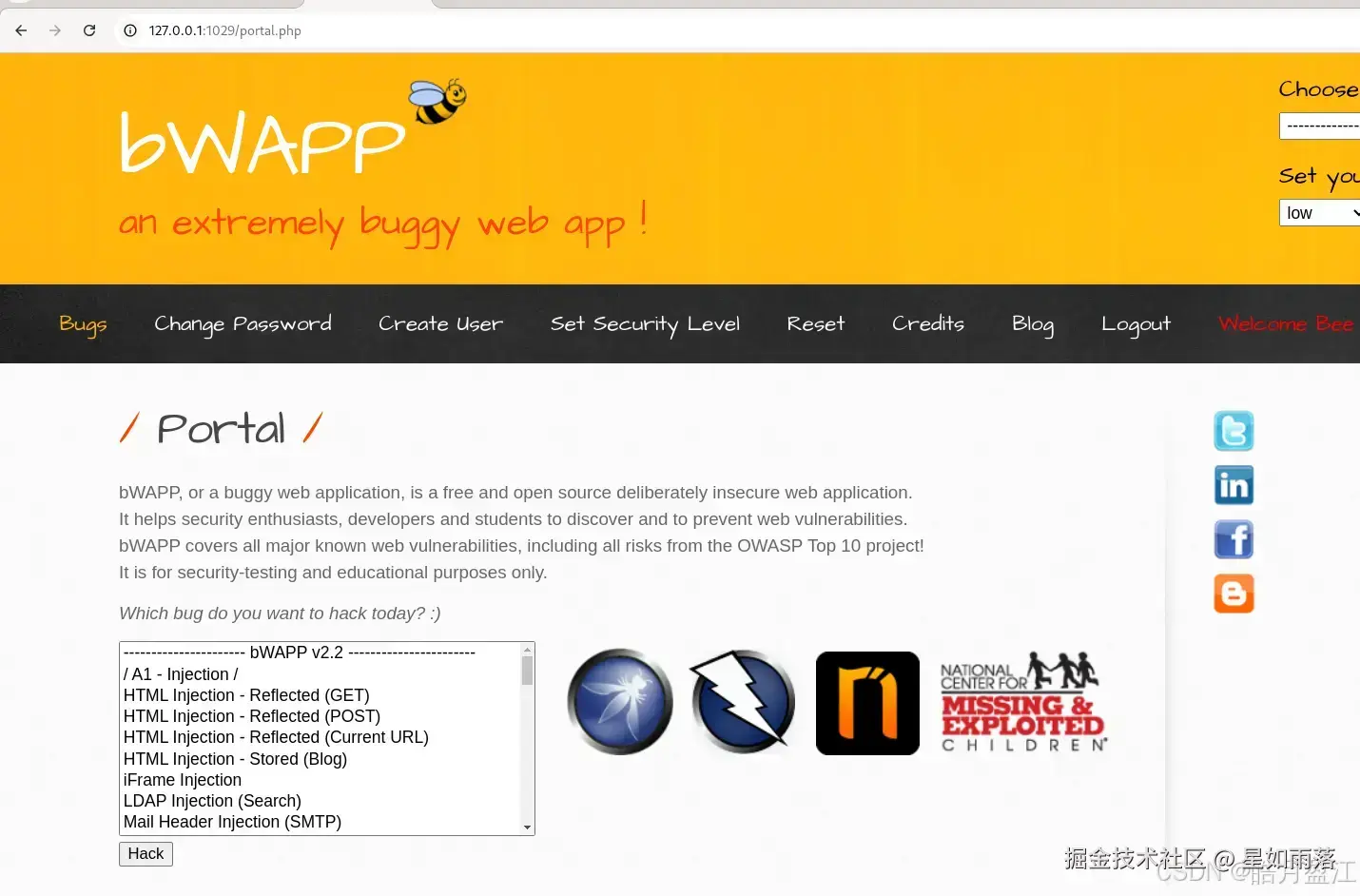Select HTML Injection - Reflected (POST)
This screenshot has height=896, width=1360.
(252, 716)
